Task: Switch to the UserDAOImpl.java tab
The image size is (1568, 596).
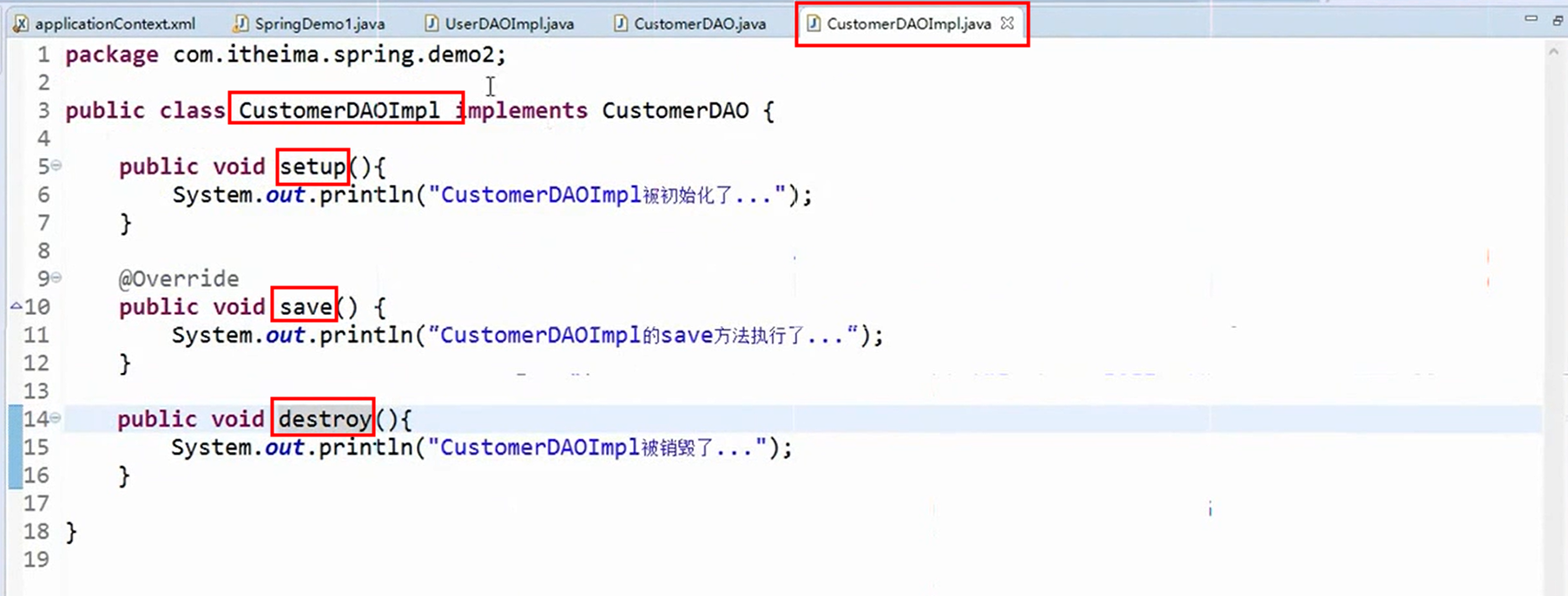Action: point(509,23)
